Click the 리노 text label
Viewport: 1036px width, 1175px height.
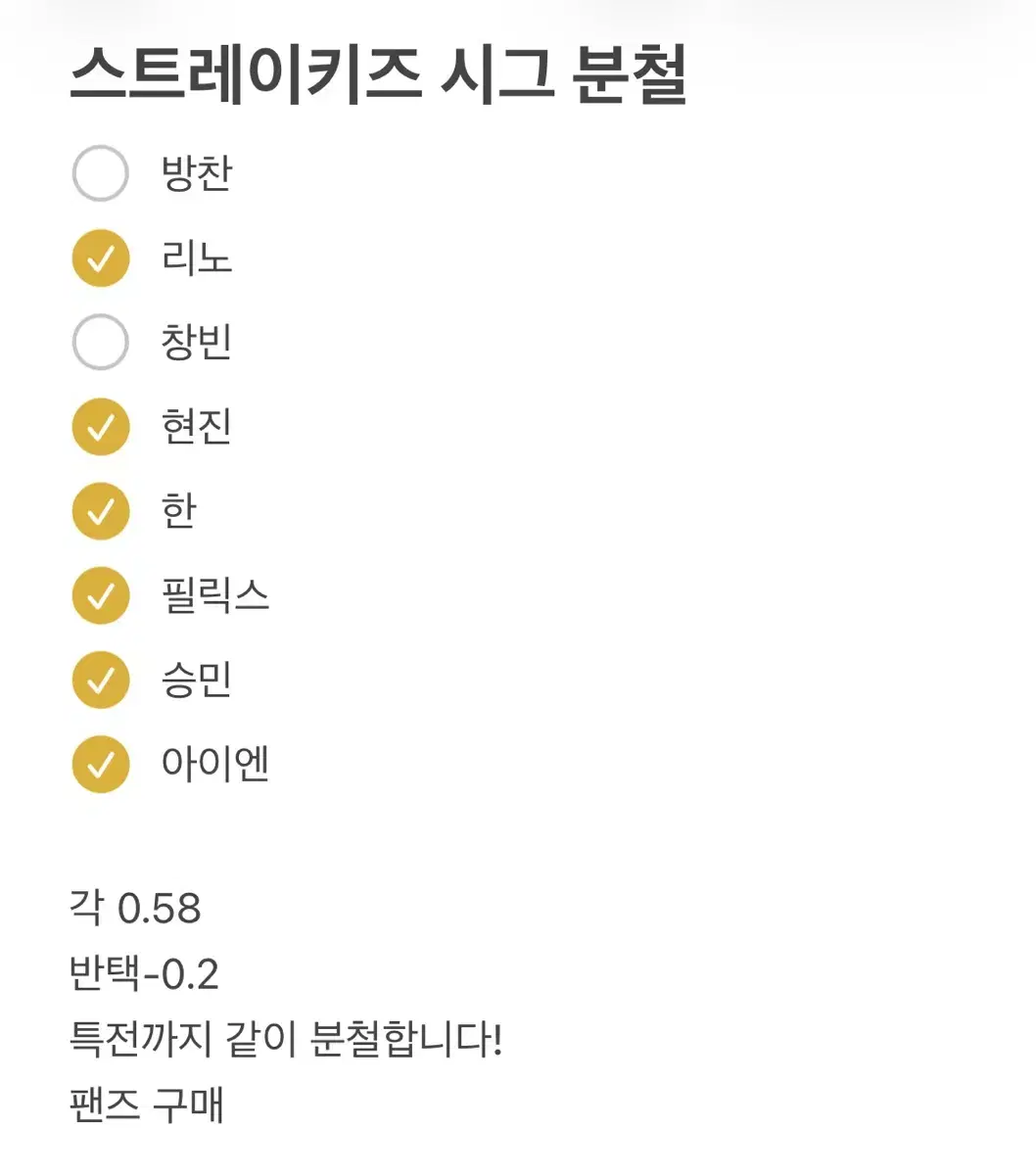(196, 258)
